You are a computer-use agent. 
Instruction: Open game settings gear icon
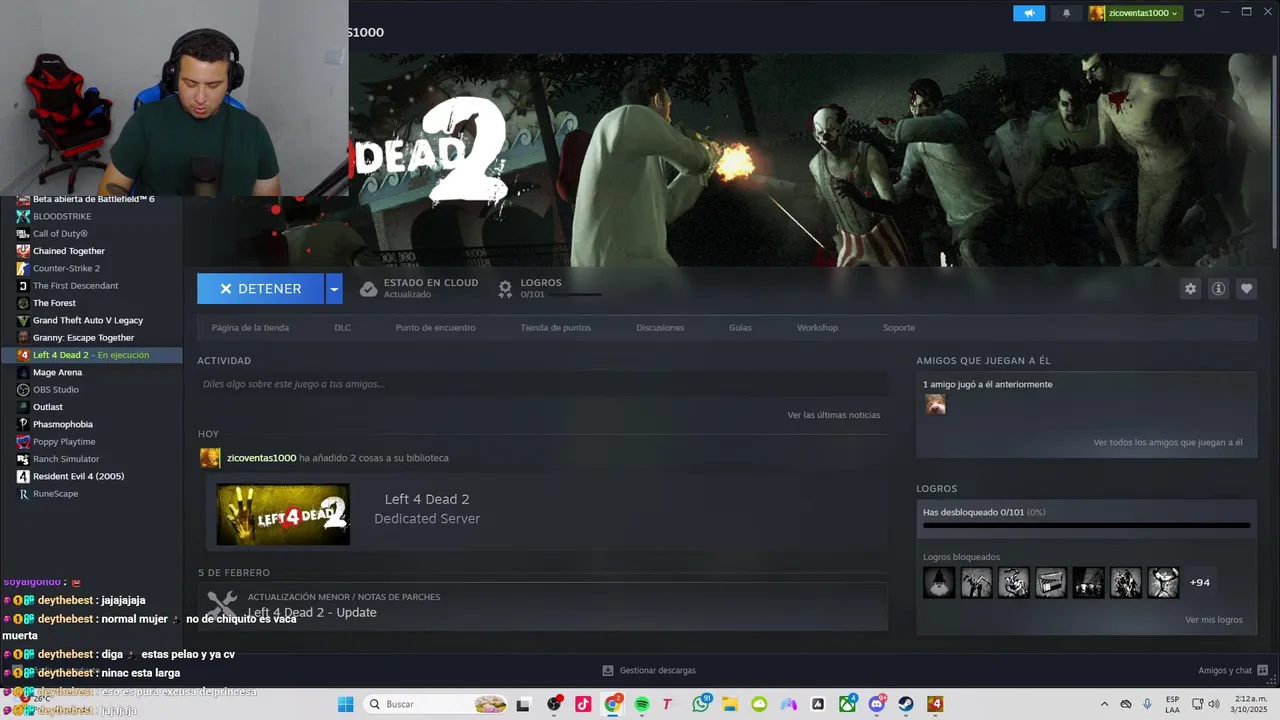click(x=1190, y=289)
